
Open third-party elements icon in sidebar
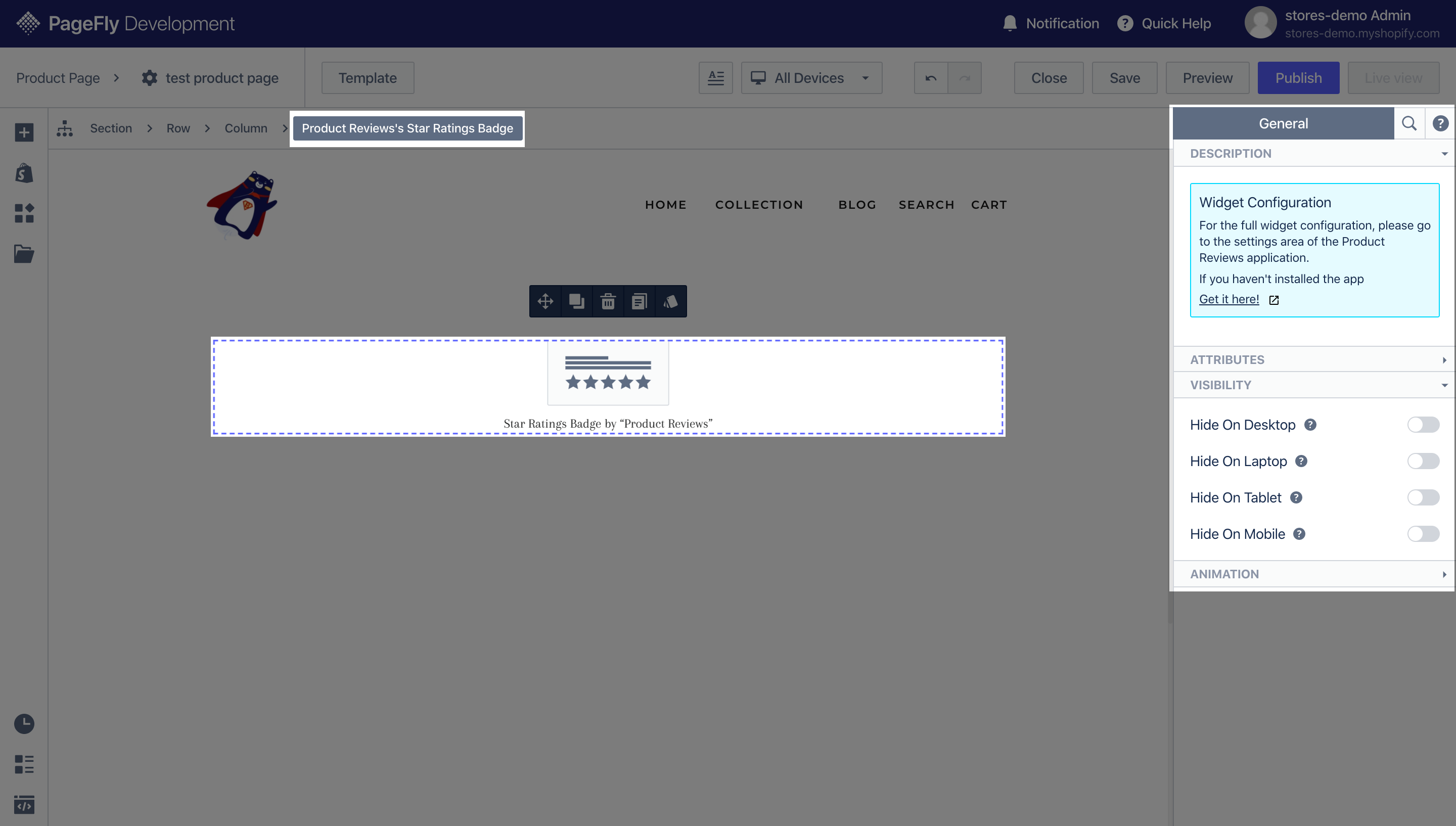point(24,213)
